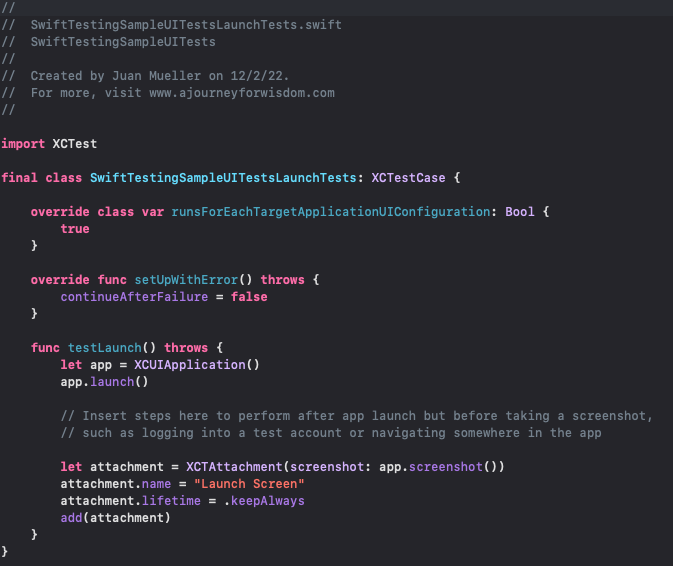Click 'override' before 'func setUpWithError'
Viewport: 673px width, 566px height.
60,280
